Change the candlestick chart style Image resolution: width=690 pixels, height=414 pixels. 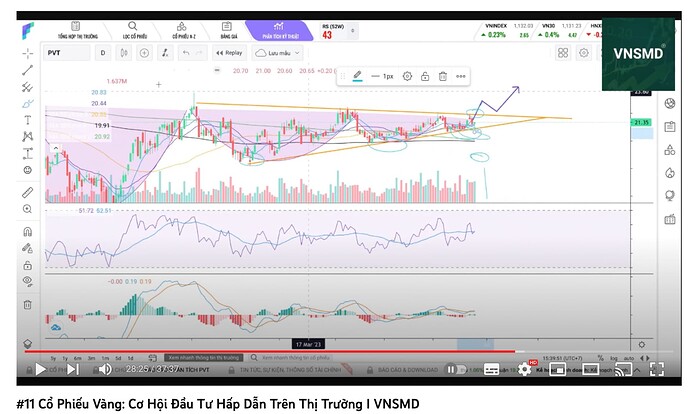(x=124, y=53)
